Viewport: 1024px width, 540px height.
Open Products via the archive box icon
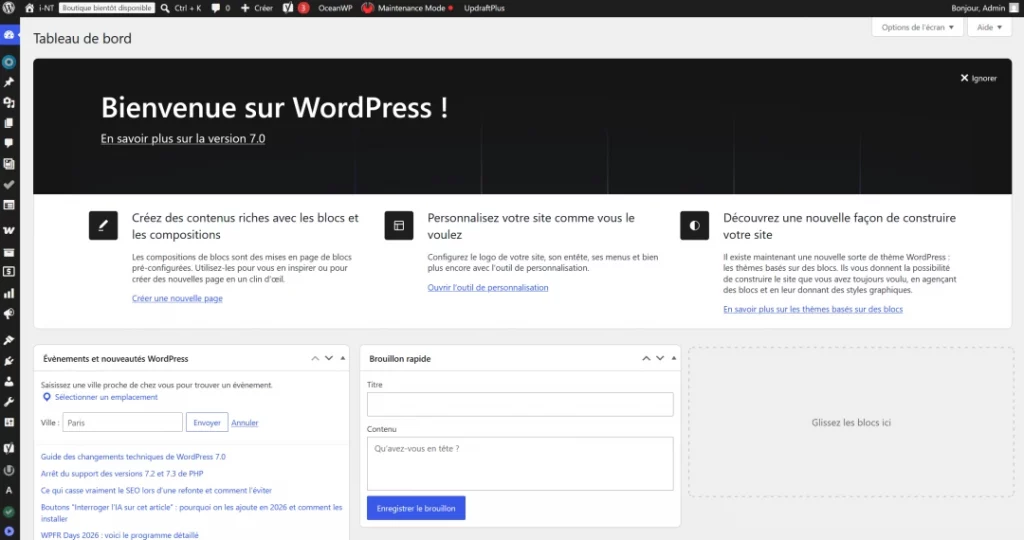9,252
